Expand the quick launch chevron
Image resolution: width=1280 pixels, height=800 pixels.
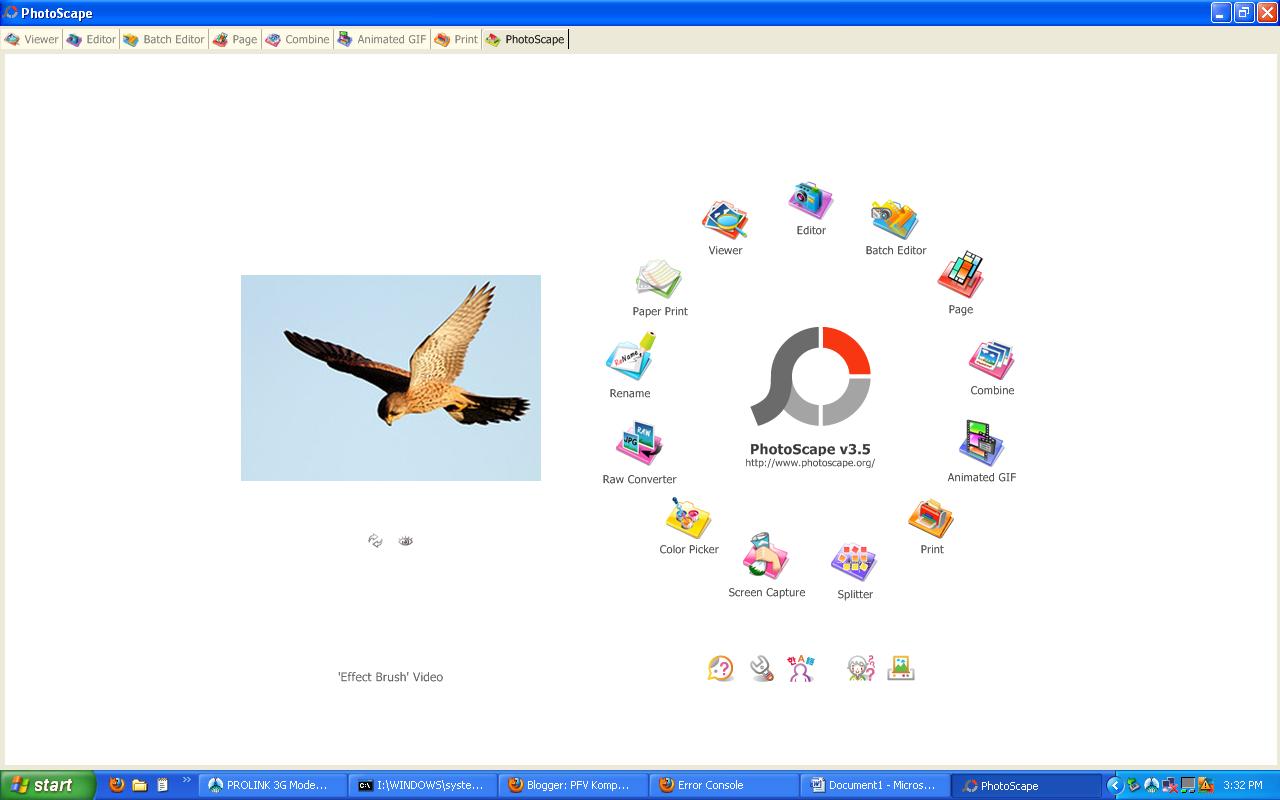click(186, 780)
